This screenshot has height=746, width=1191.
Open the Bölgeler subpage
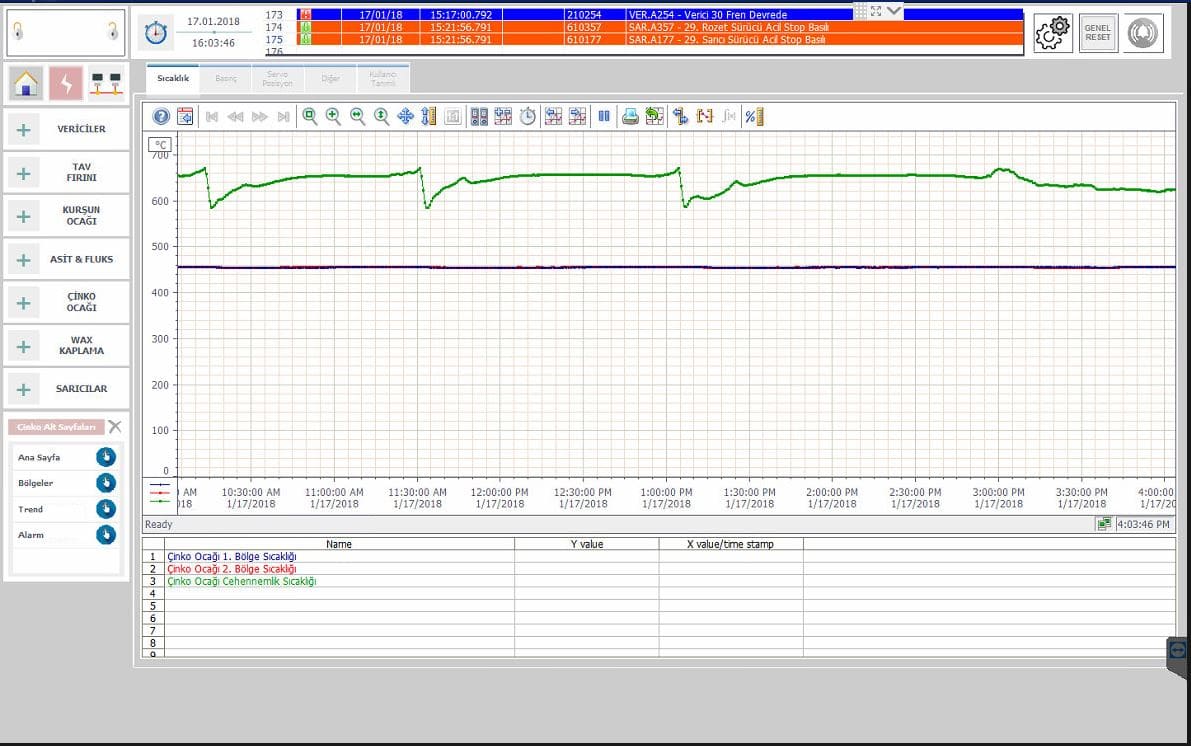point(106,483)
